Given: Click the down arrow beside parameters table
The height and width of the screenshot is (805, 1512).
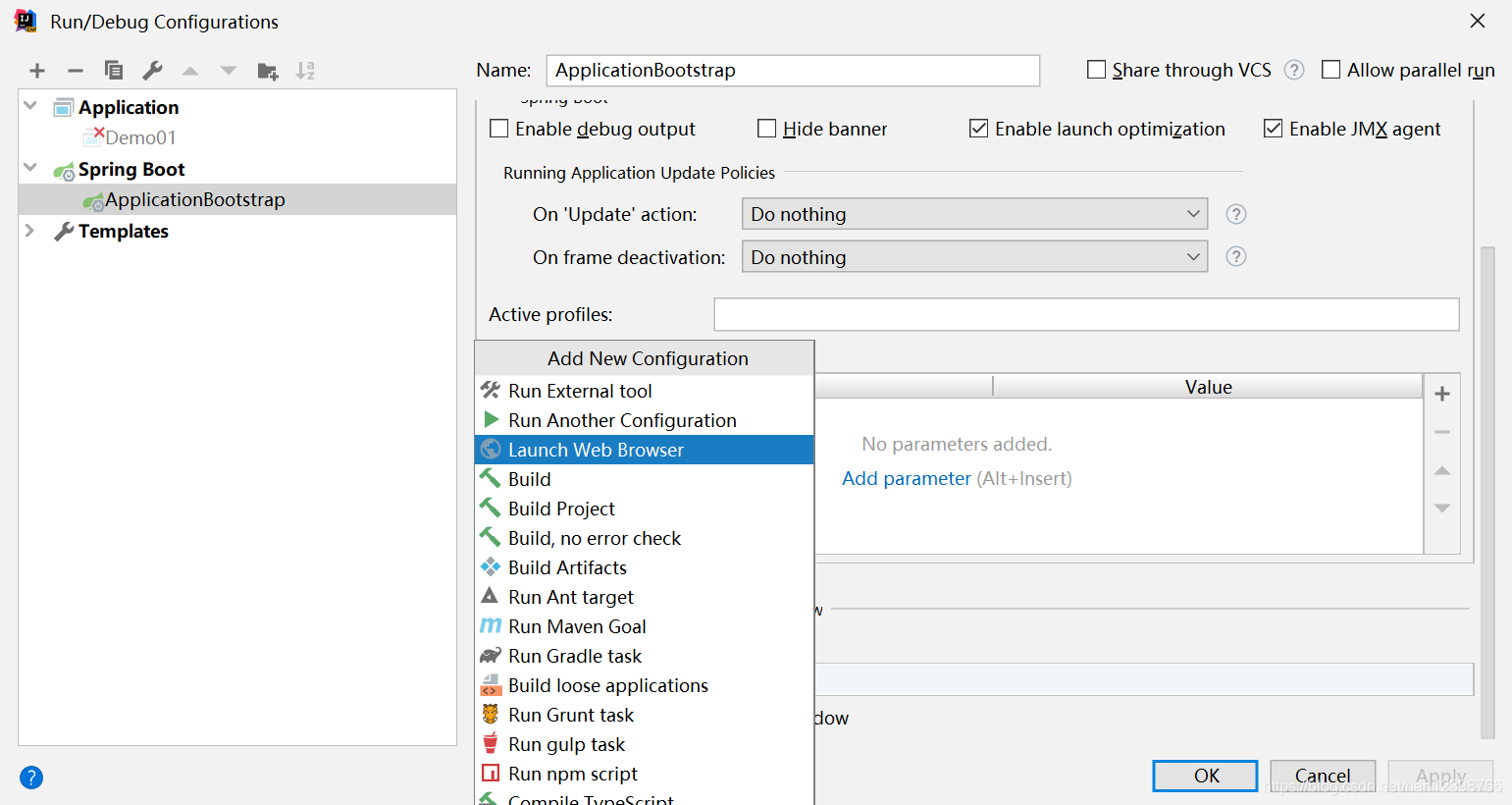Looking at the screenshot, I should 1442,509.
